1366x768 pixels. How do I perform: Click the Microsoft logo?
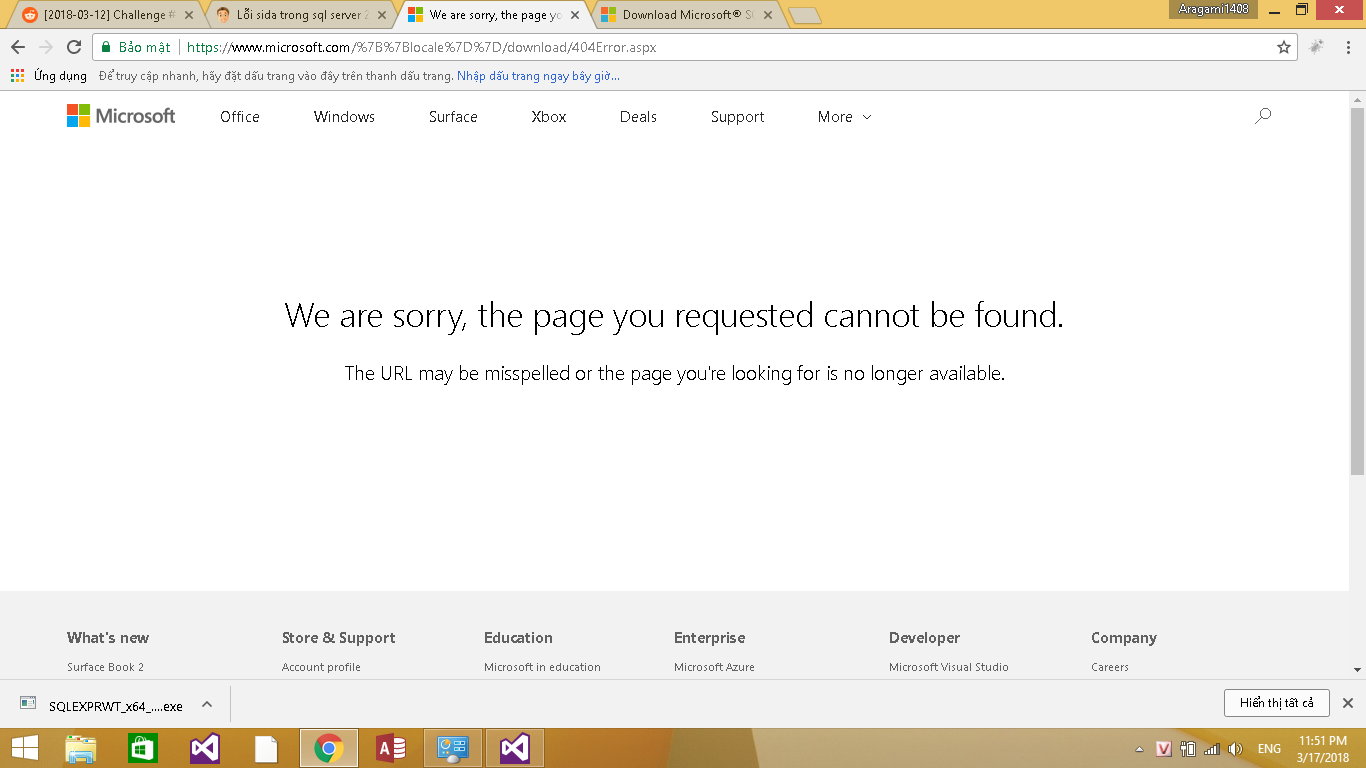(x=121, y=116)
